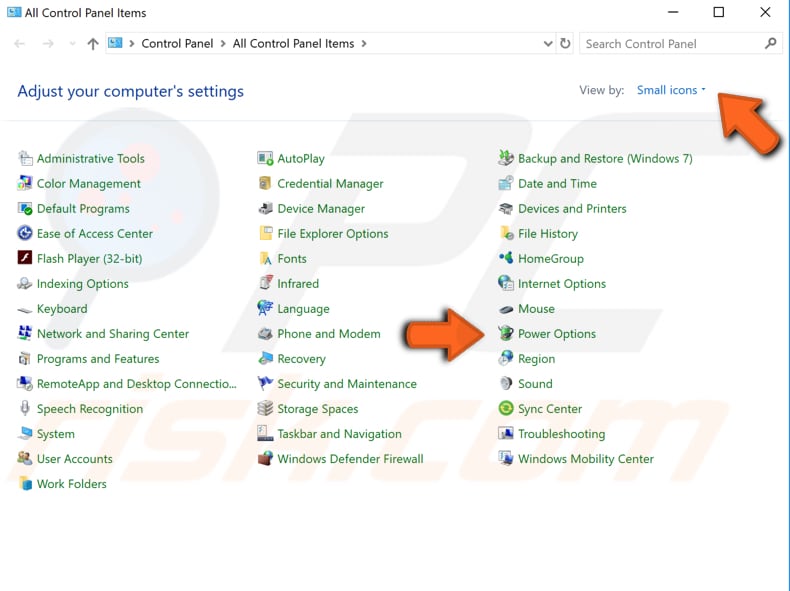The height and width of the screenshot is (591, 790).
Task: Click the Color Management icon
Action: pyautogui.click(x=25, y=183)
